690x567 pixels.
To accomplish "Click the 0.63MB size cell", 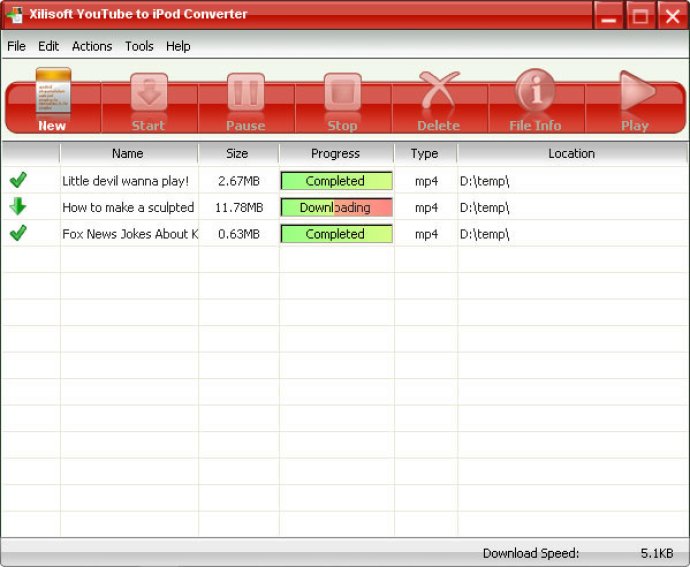I will tap(239, 234).
